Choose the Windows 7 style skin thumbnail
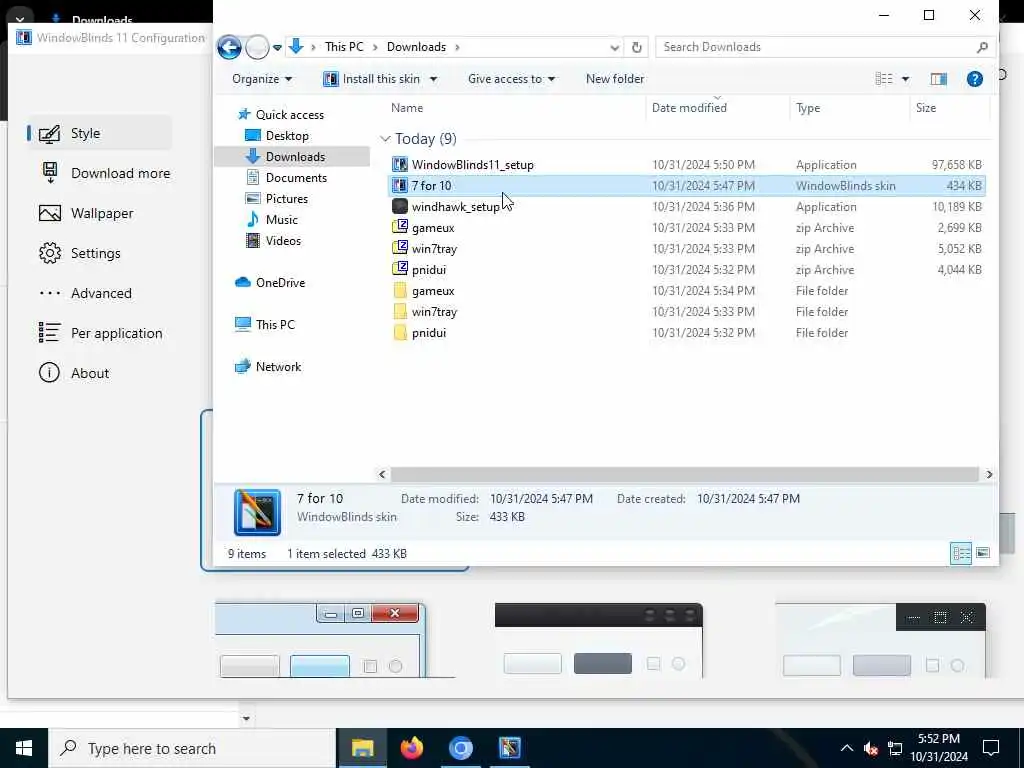Screen dimensions: 1024x768 (x=320, y=641)
